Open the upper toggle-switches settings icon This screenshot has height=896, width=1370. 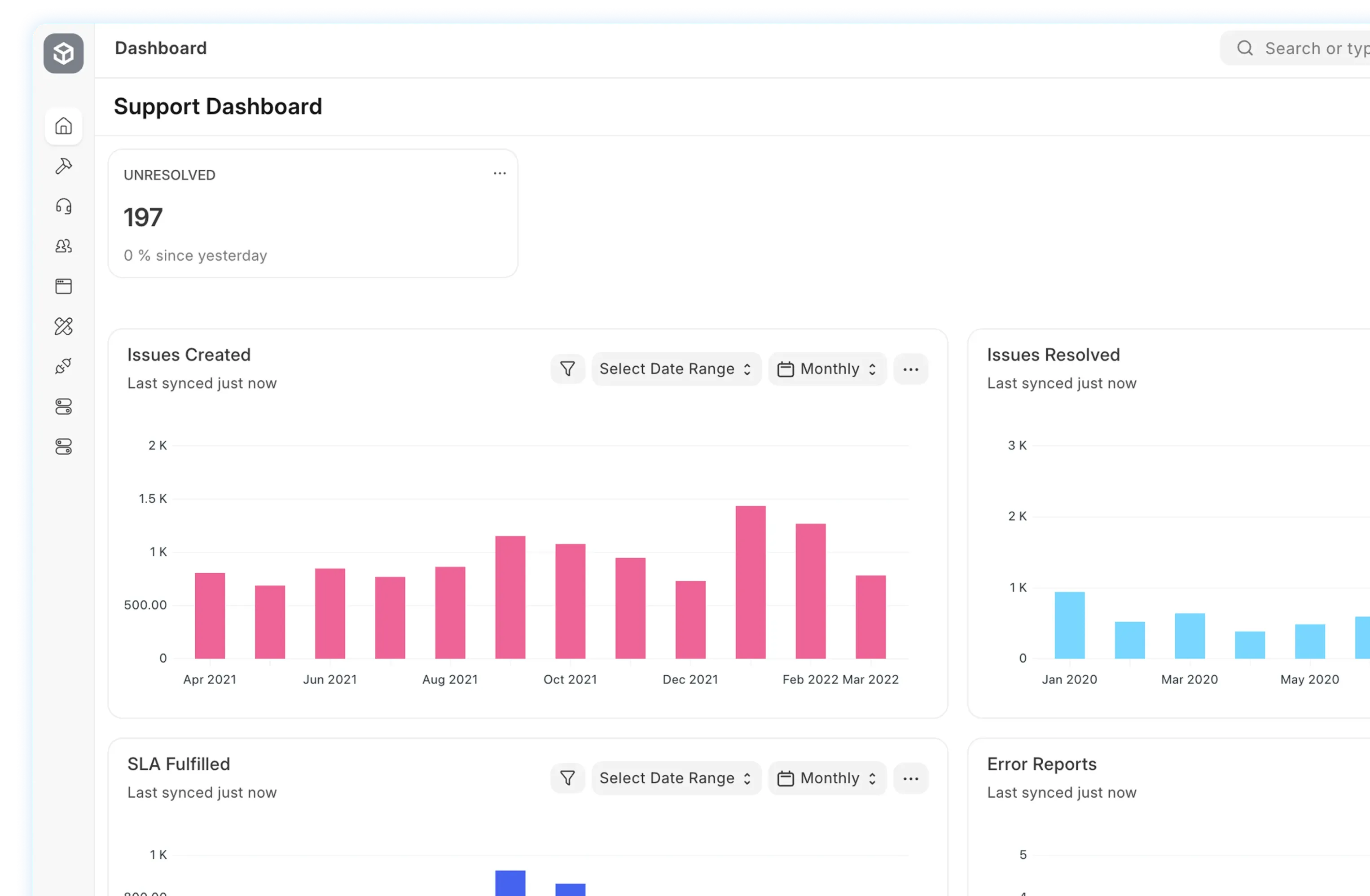pyautogui.click(x=63, y=407)
